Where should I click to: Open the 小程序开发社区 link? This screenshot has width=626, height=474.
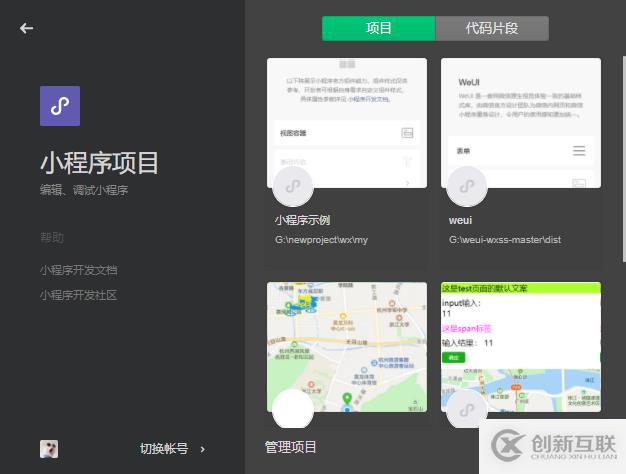point(79,295)
